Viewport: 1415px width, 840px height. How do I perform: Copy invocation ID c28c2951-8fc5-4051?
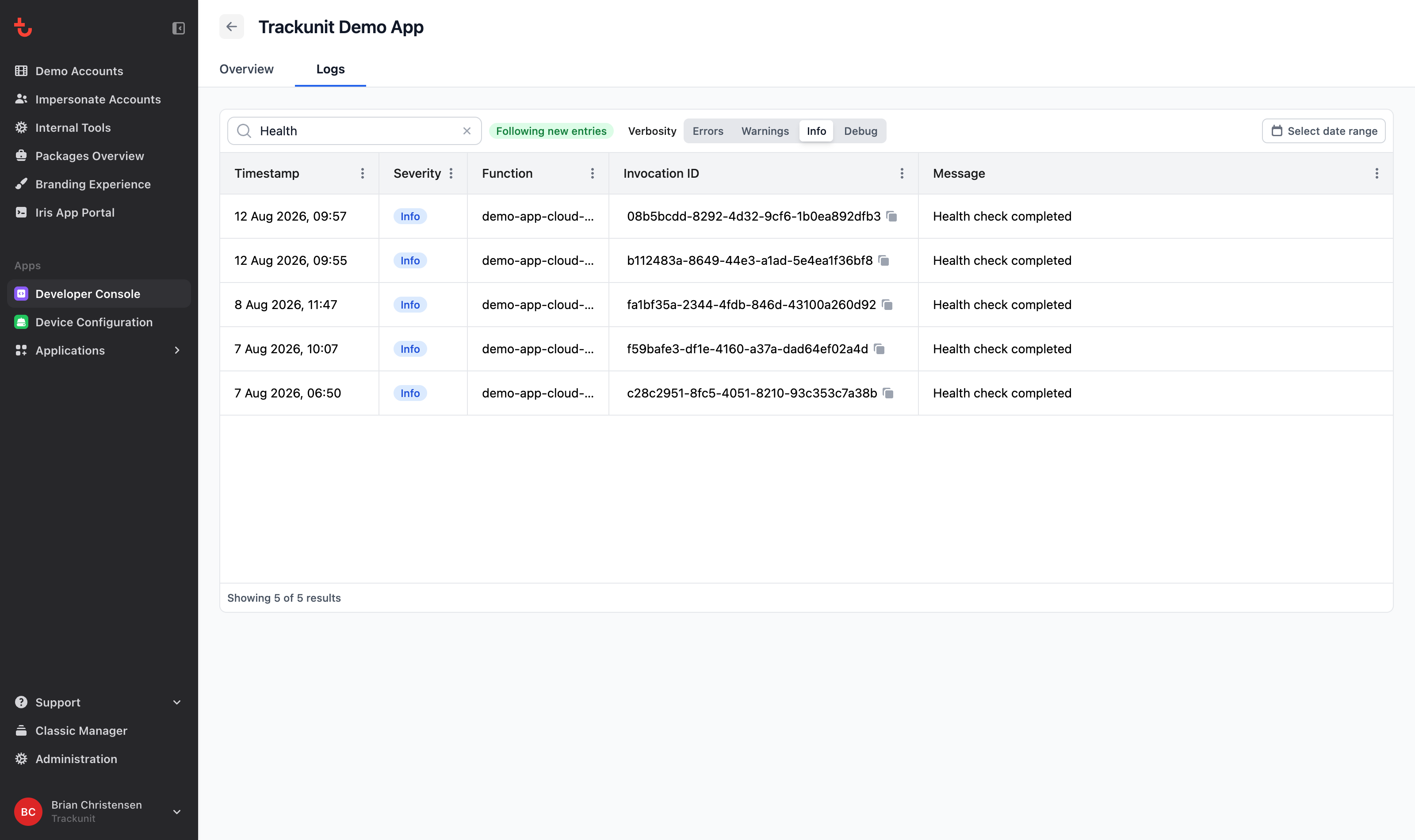tap(889, 393)
